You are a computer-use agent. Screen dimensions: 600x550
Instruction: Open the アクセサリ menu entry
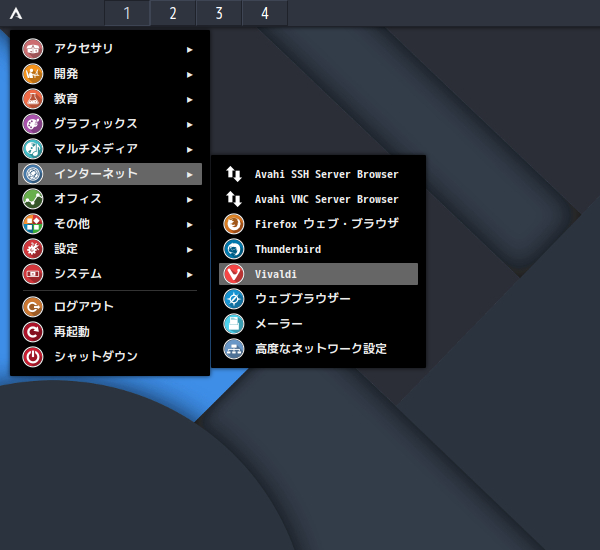pyautogui.click(x=110, y=49)
